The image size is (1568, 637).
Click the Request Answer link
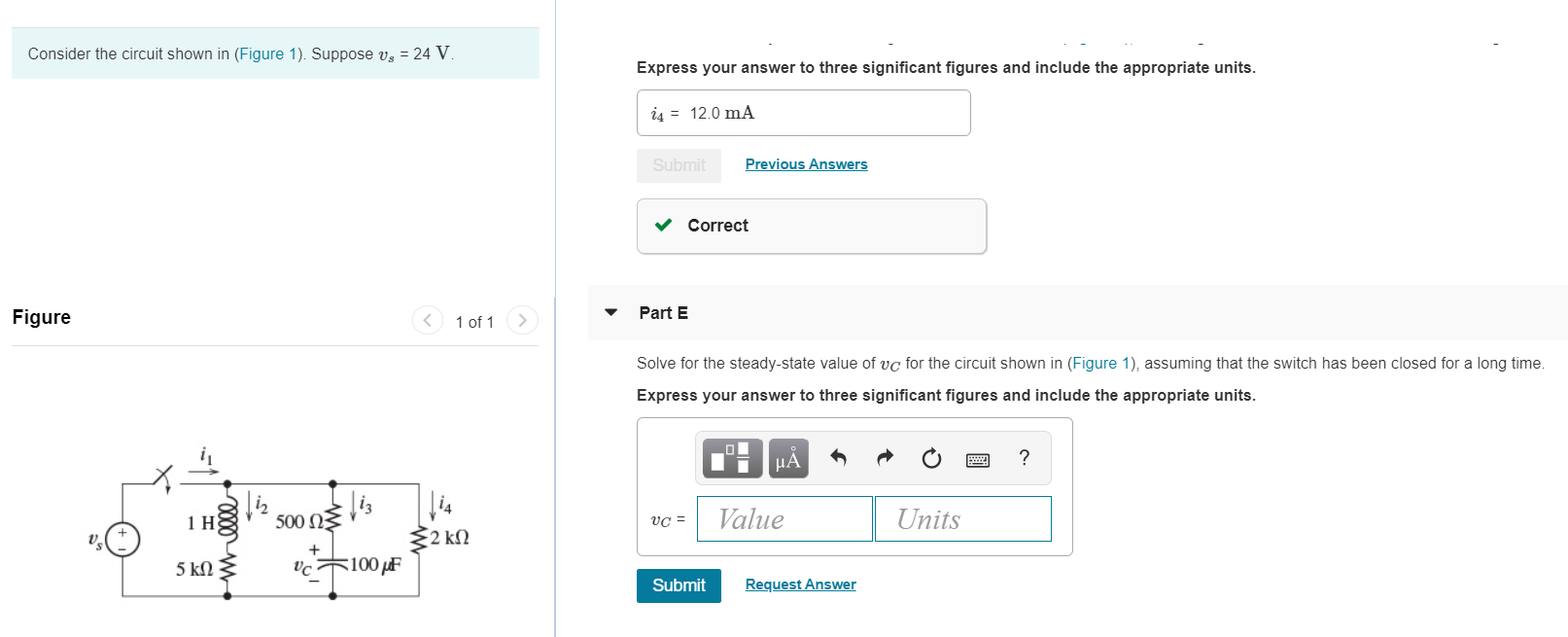pyautogui.click(x=800, y=584)
